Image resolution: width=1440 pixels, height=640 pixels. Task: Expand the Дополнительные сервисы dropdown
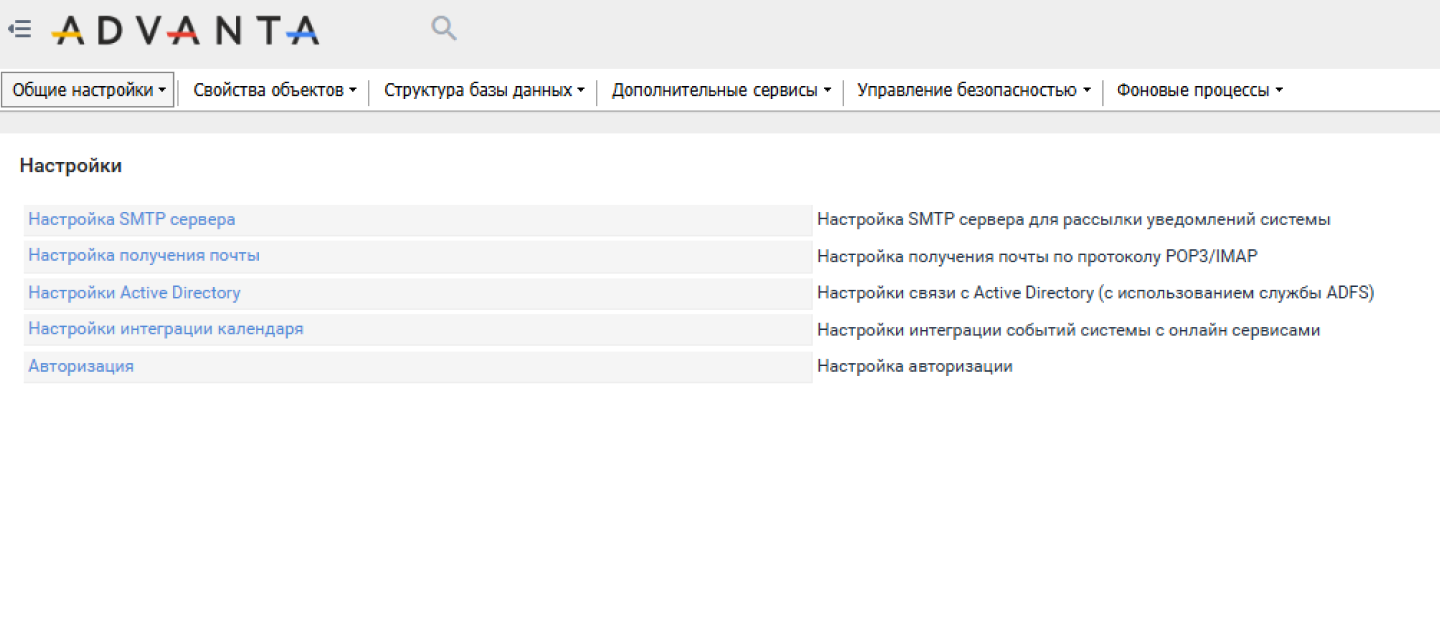[721, 90]
